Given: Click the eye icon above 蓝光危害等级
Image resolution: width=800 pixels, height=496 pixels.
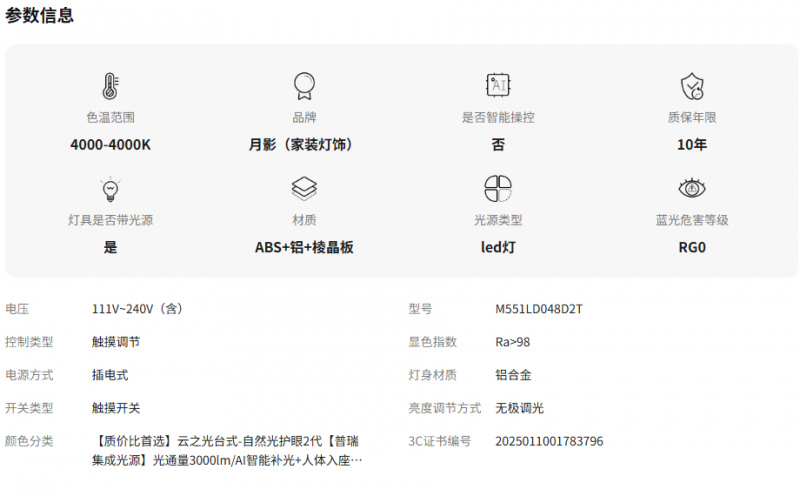Looking at the screenshot, I should (x=692, y=188).
